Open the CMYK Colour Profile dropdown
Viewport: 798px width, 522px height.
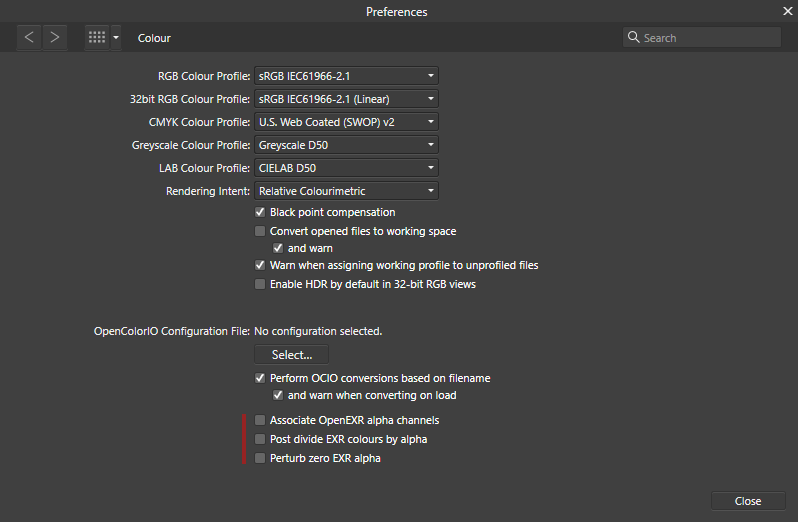pos(346,122)
